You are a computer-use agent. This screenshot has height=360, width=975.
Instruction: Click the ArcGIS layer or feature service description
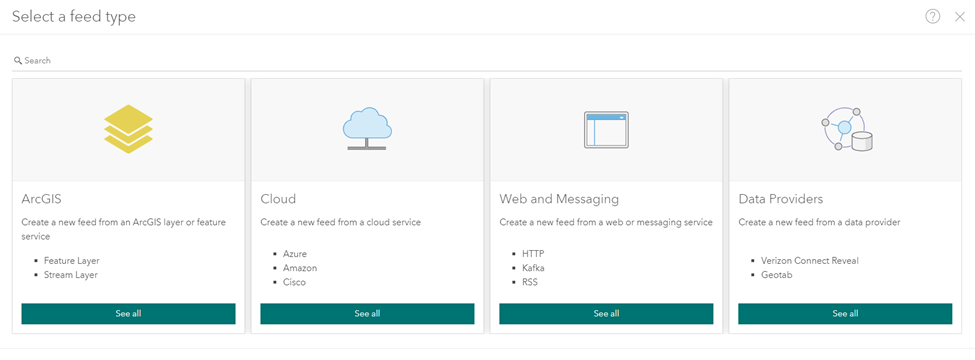[124, 229]
